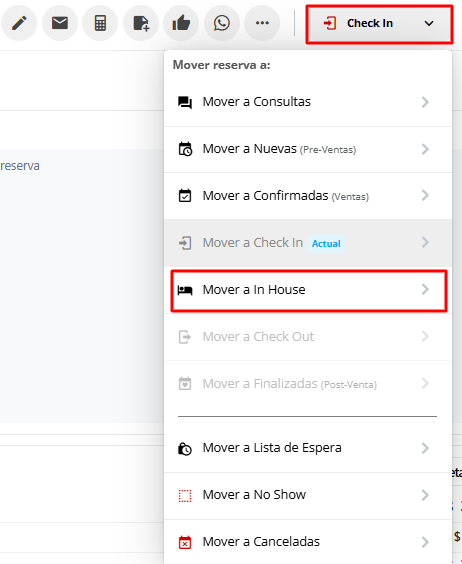
Task: Select Mover a No Show
Action: click(x=308, y=496)
